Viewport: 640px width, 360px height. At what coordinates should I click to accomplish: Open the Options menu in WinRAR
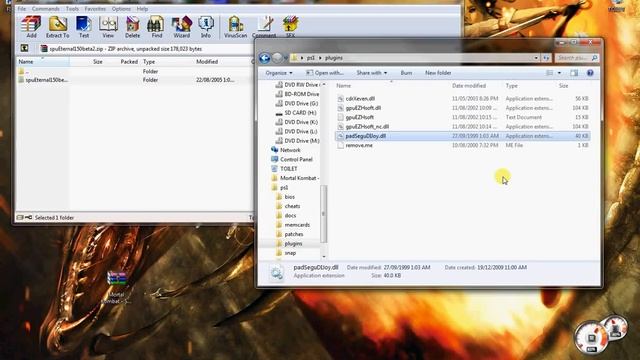pyautogui.click(x=121, y=9)
